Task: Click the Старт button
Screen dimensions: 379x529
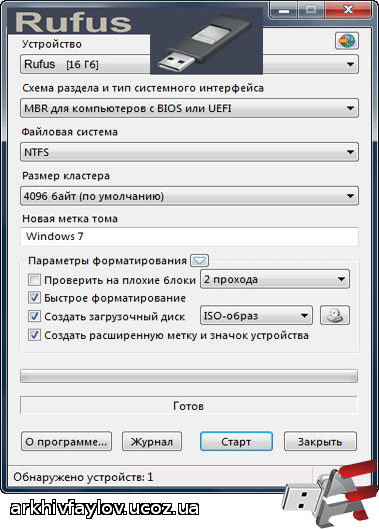Action: click(236, 441)
